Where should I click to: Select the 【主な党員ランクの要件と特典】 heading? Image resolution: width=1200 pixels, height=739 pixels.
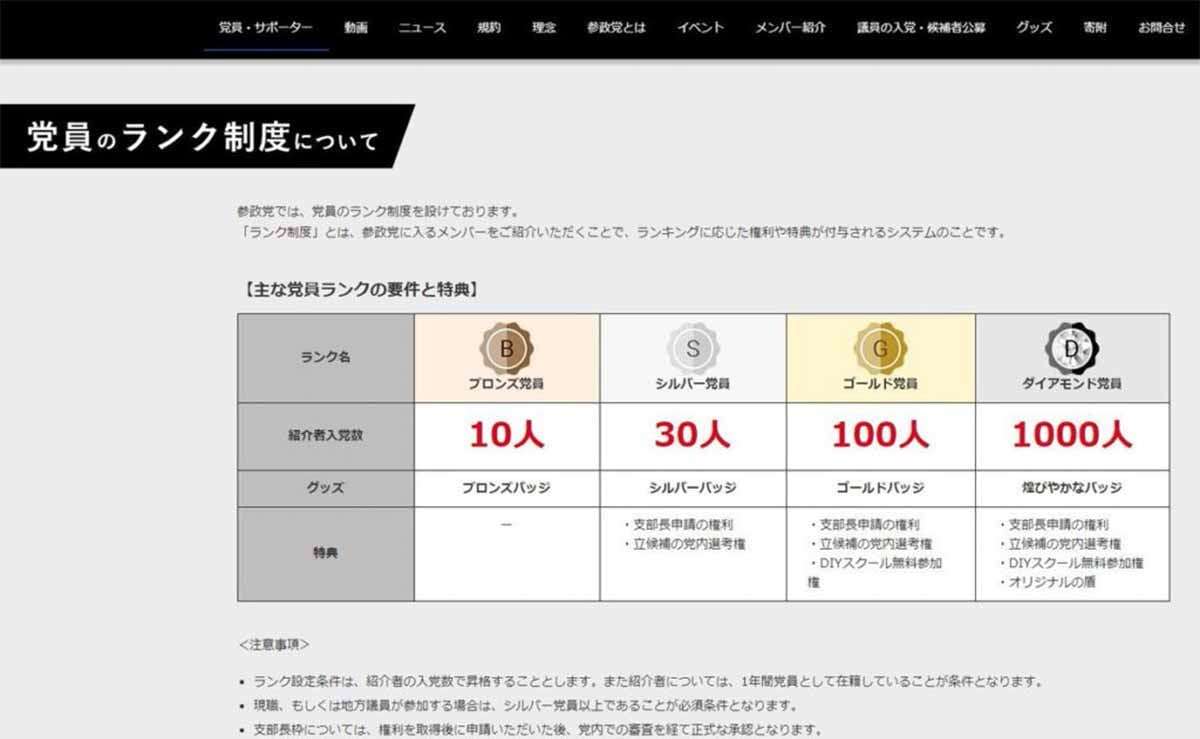[x=360, y=290]
